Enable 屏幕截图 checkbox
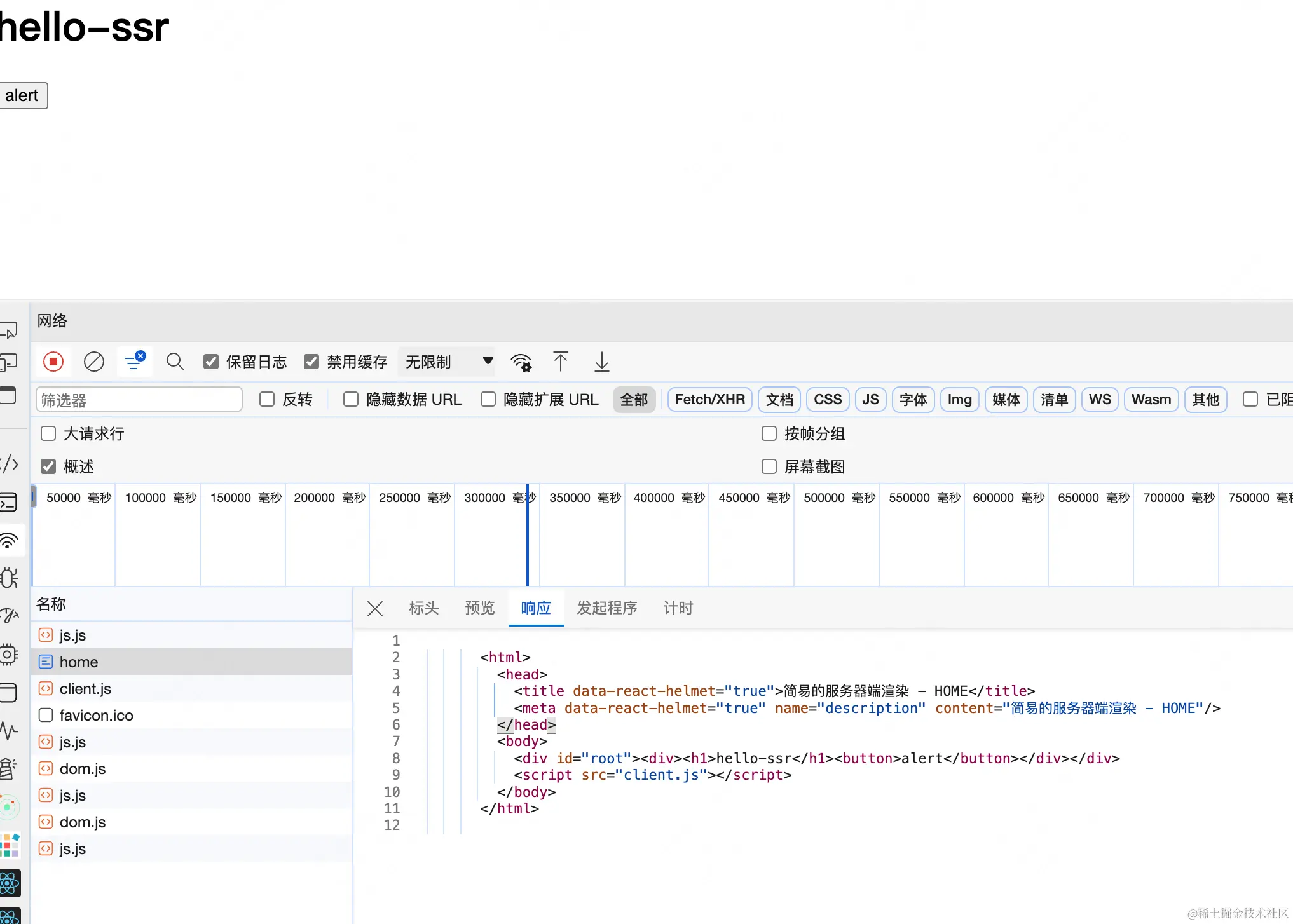Viewport: 1293px width, 924px height. pos(769,466)
